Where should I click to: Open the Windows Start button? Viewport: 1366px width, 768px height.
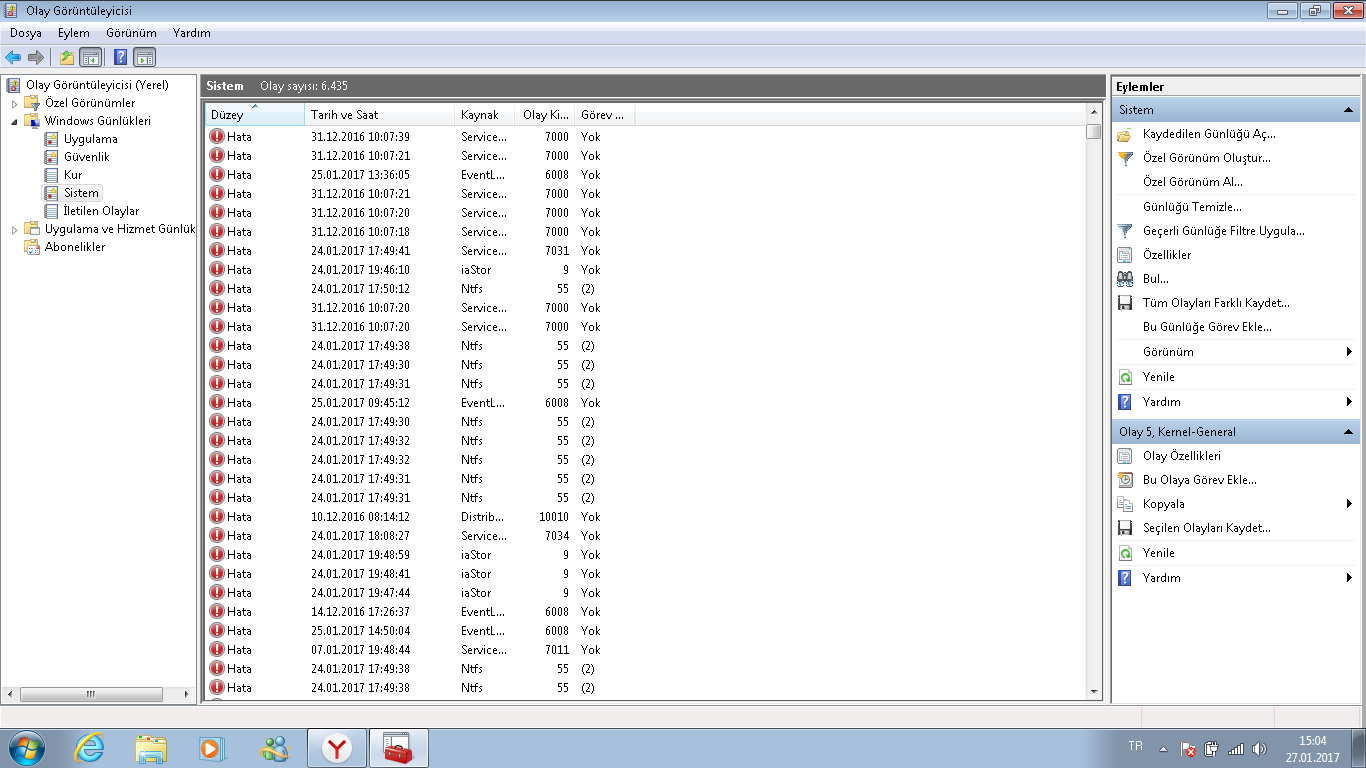[26, 748]
